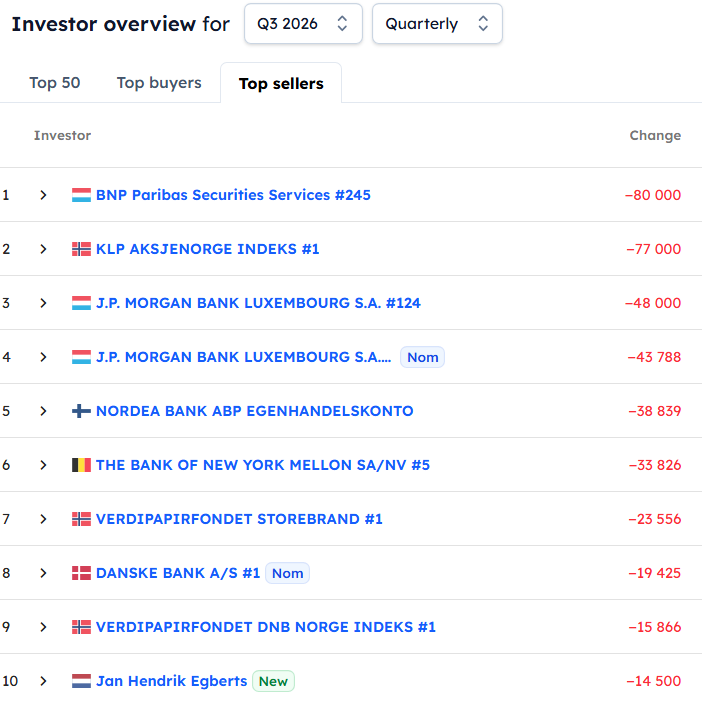Click the −14 500 change value

[654, 681]
